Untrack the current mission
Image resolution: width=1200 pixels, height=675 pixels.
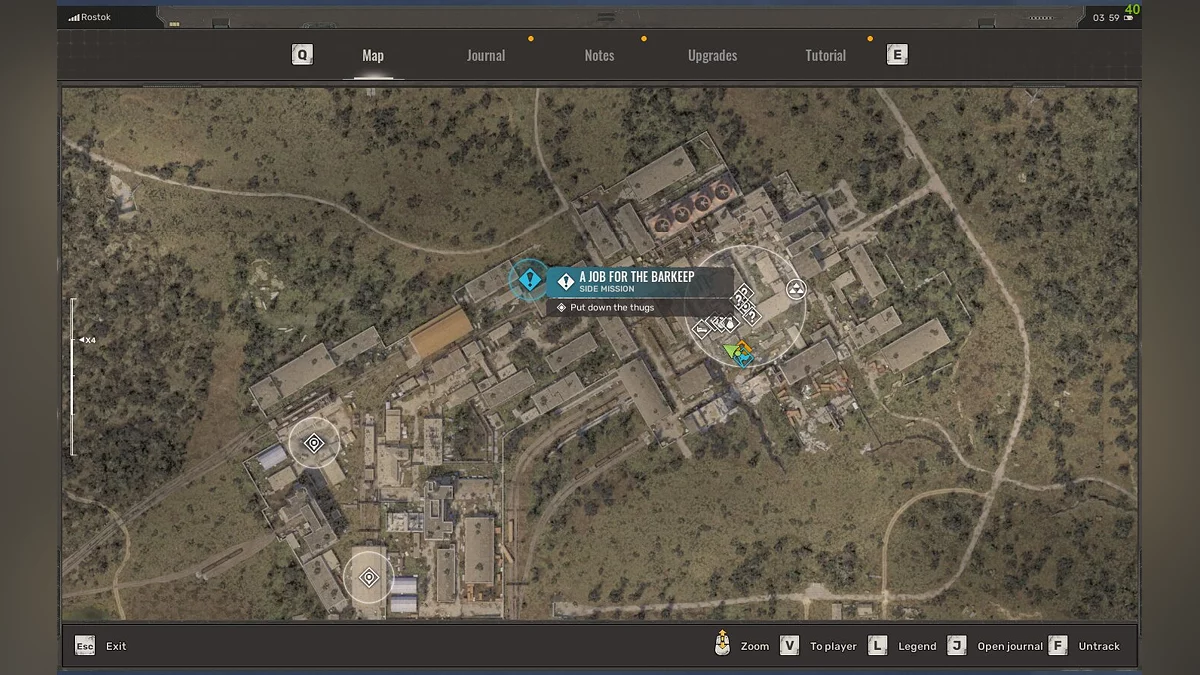[1099, 646]
